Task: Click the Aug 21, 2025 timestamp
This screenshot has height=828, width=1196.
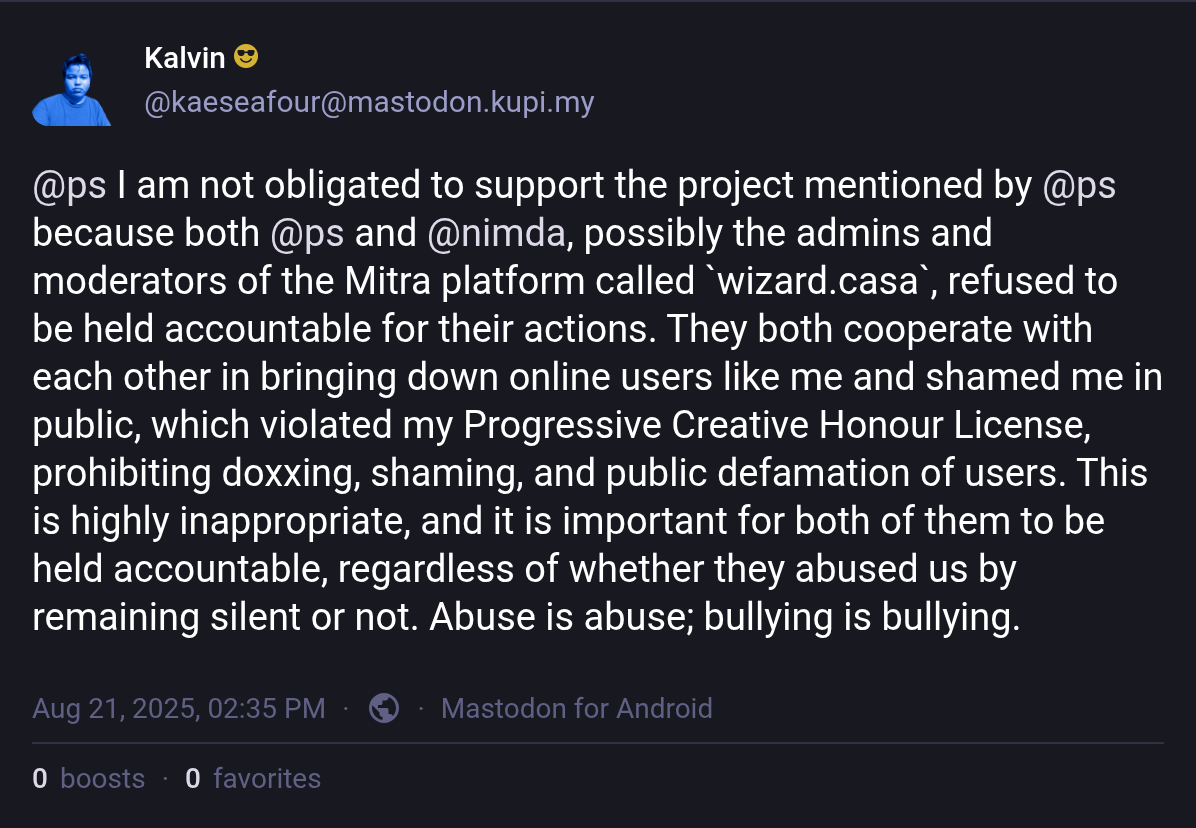Action: (179, 709)
